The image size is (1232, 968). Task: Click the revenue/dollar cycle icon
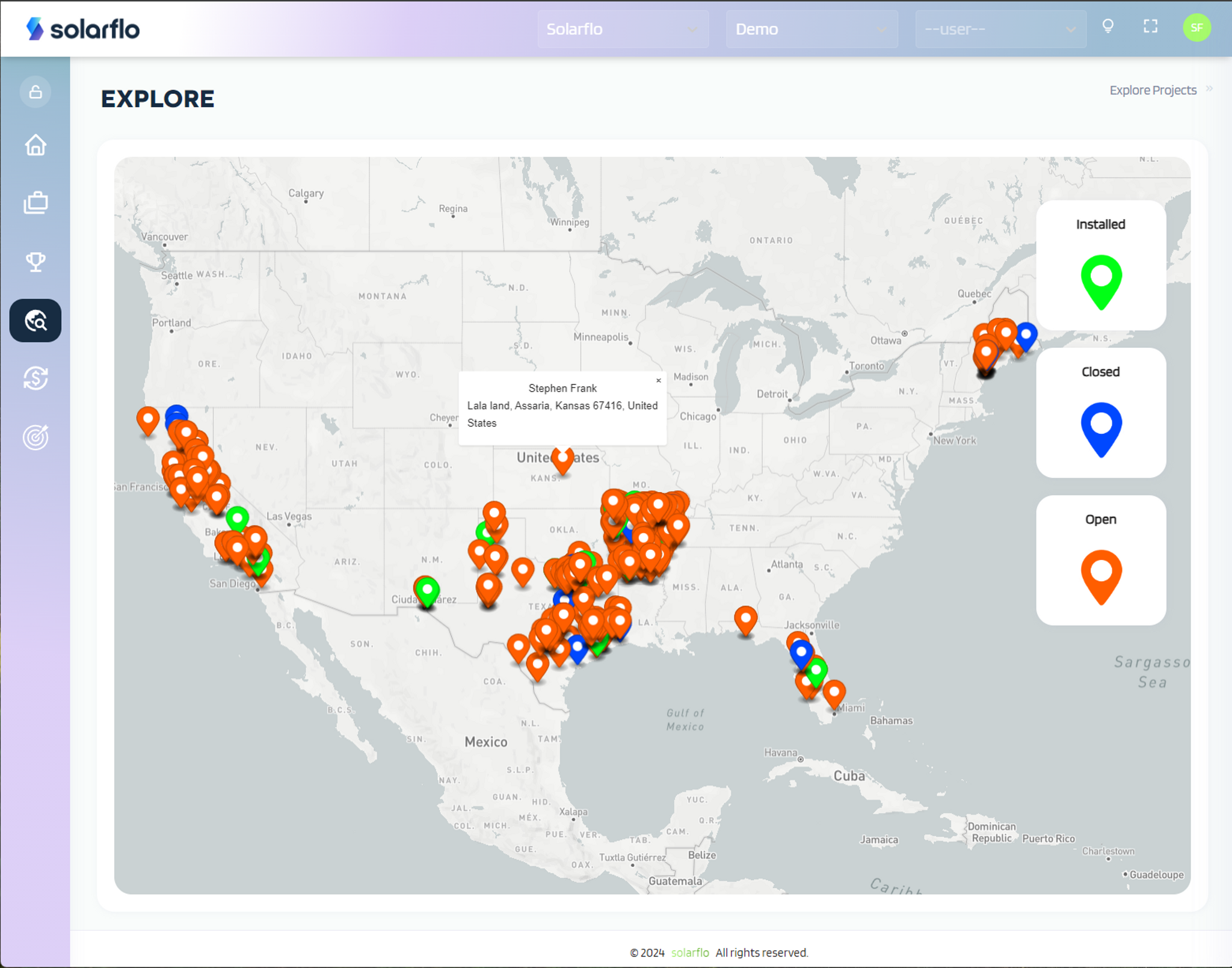tap(35, 378)
